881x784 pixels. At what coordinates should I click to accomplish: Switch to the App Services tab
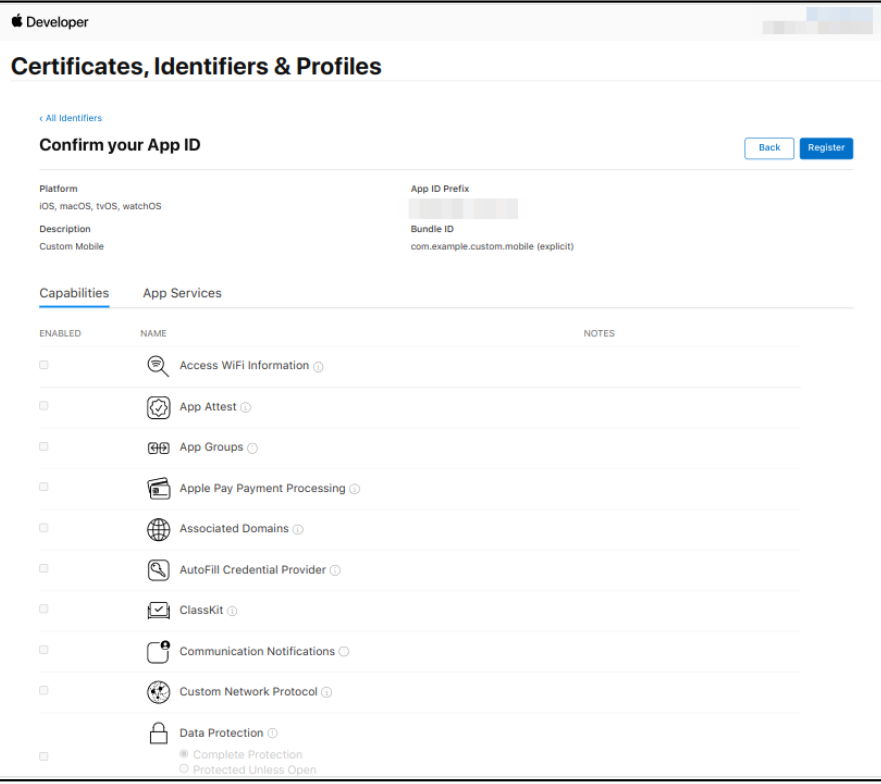[182, 293]
